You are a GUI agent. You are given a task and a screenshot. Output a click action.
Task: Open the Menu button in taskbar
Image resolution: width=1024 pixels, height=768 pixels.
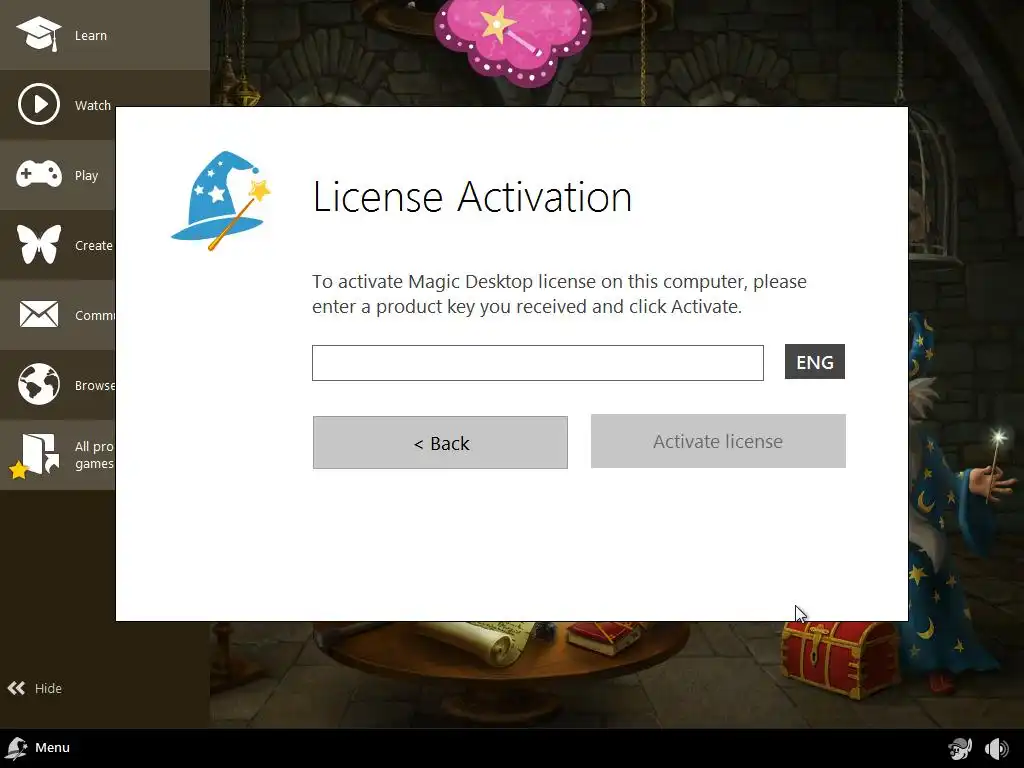click(38, 748)
